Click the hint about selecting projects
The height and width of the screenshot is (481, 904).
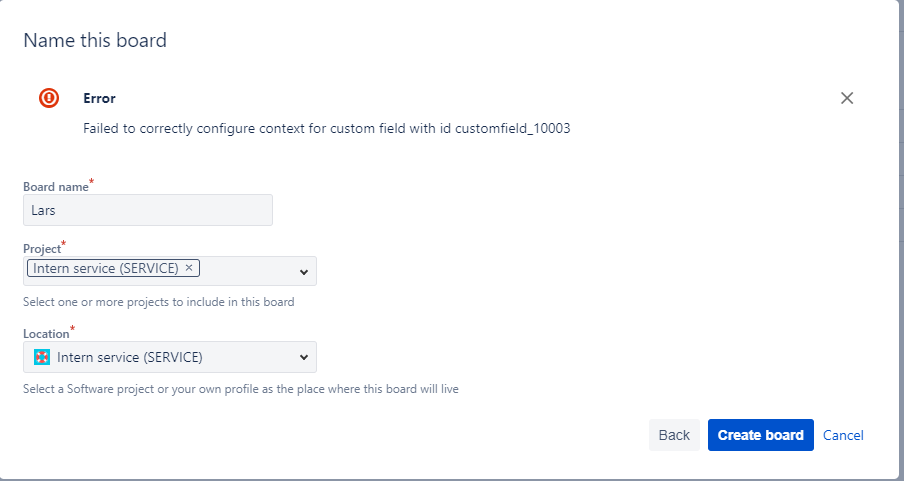tap(159, 302)
